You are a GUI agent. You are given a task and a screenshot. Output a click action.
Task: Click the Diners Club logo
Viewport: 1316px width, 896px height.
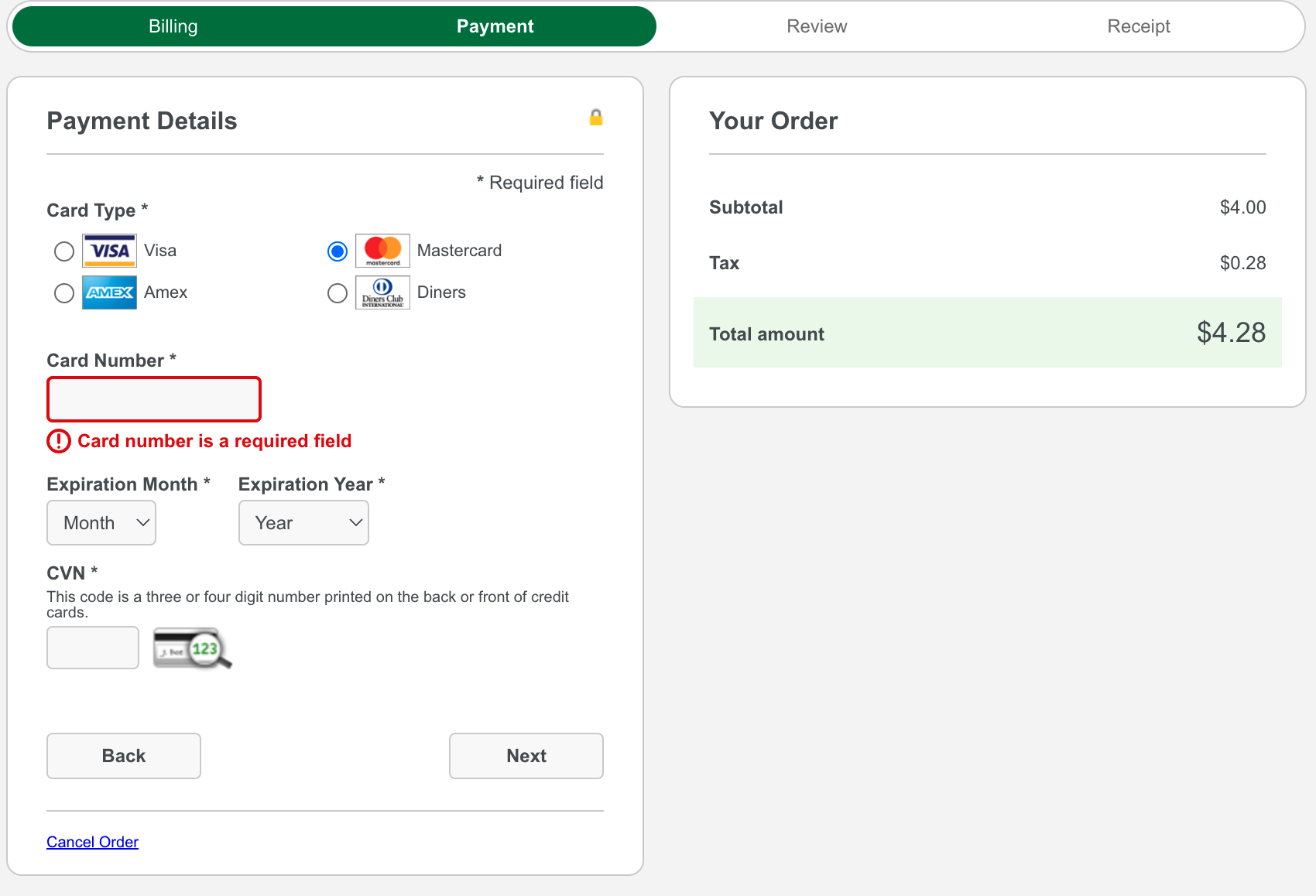pos(382,292)
